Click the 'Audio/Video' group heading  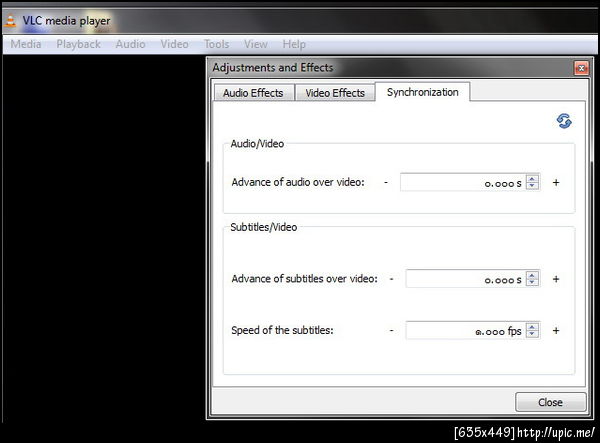257,144
